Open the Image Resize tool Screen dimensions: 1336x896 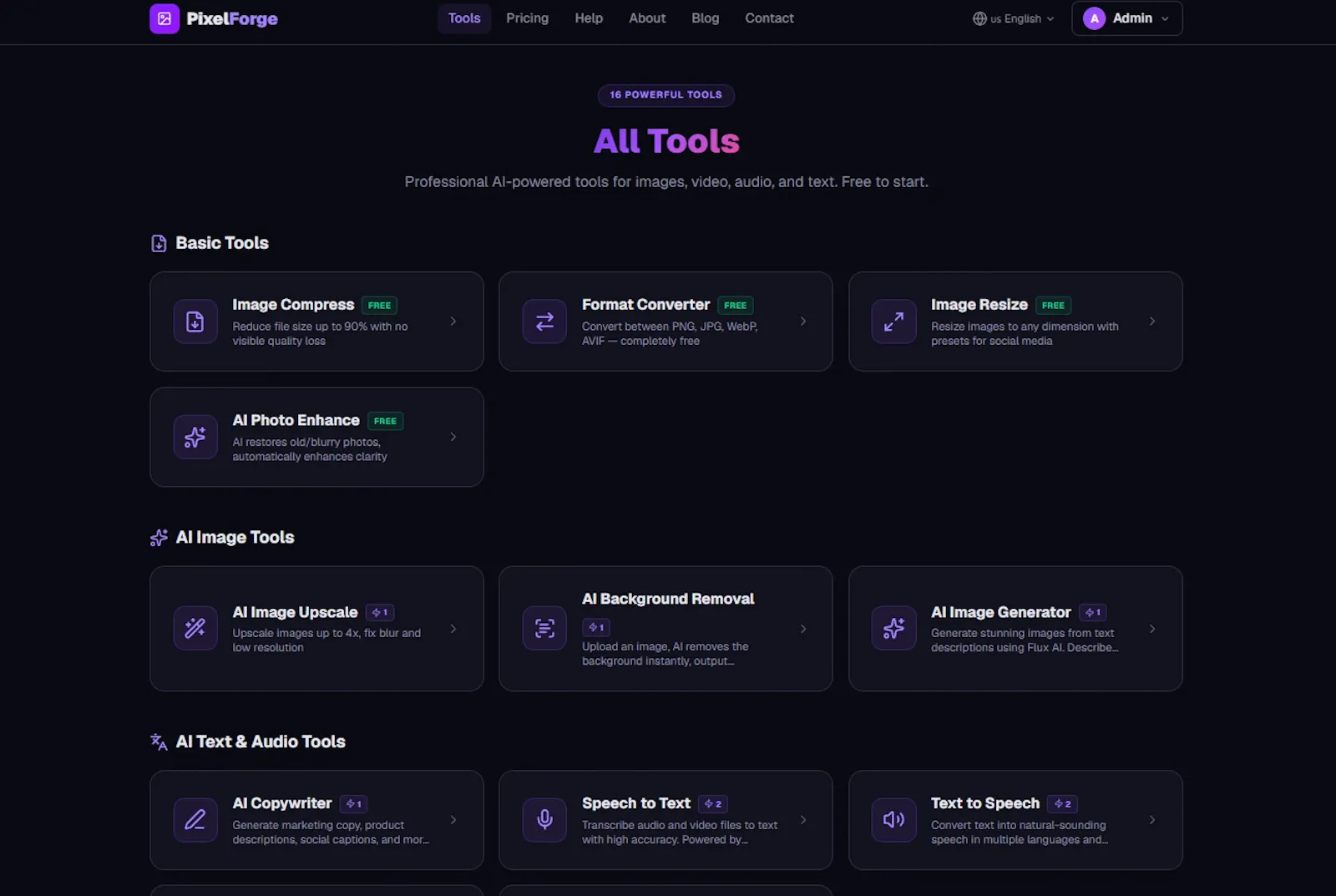tap(1015, 321)
